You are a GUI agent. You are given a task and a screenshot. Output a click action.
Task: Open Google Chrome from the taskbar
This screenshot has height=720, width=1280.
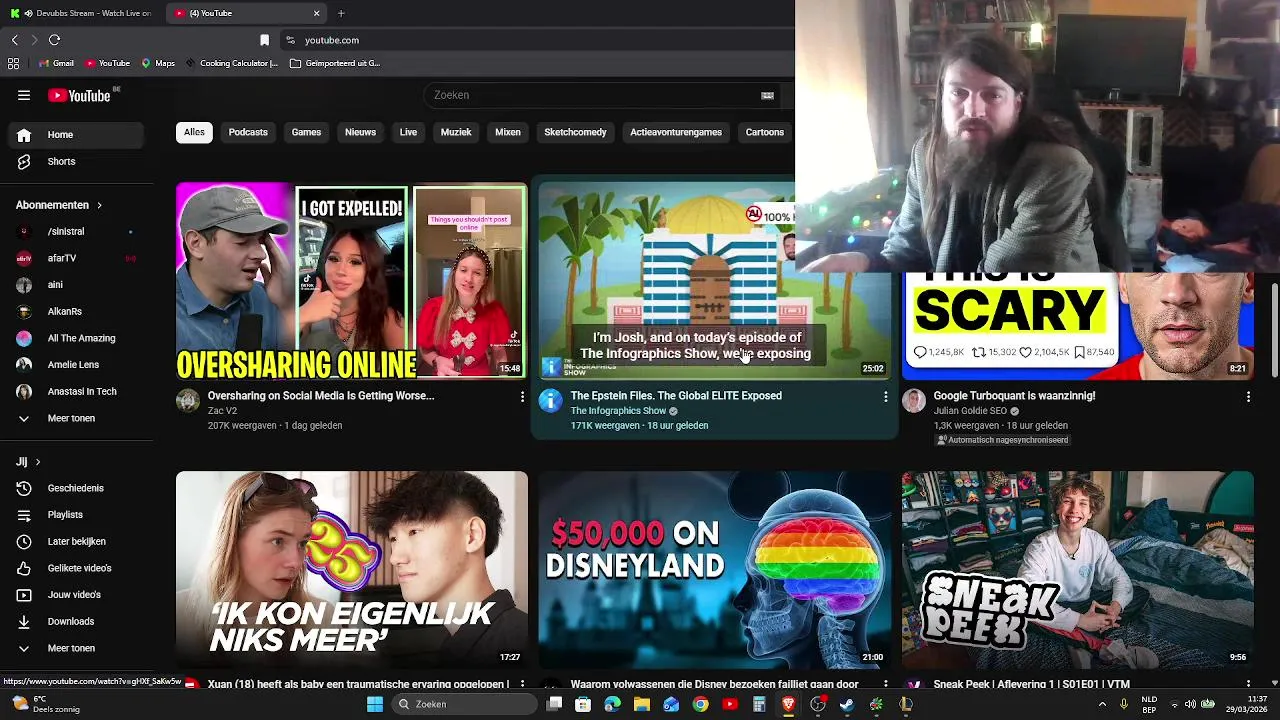[x=700, y=704]
